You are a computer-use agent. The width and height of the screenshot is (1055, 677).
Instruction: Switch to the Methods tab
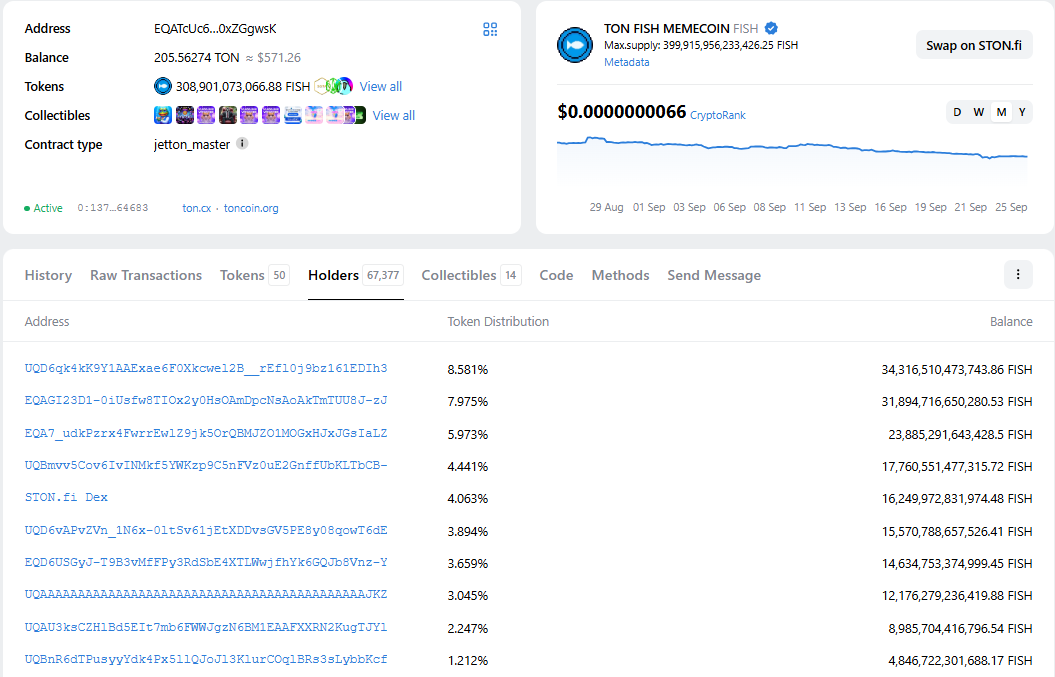point(620,275)
